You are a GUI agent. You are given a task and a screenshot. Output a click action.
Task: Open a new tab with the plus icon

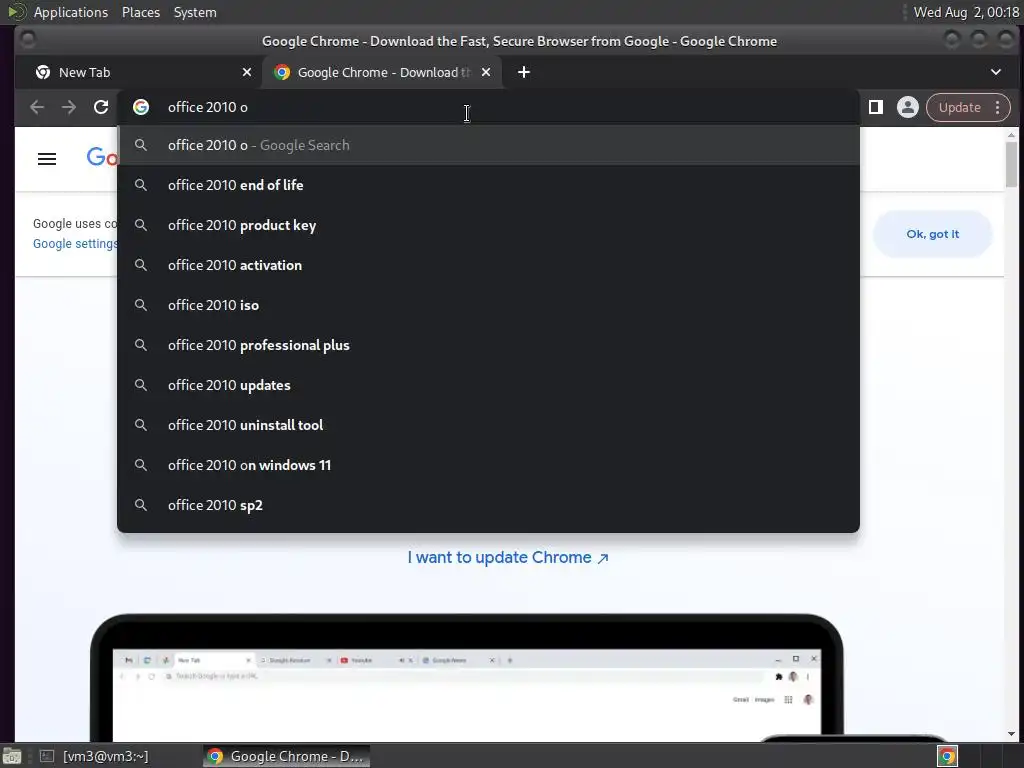coord(524,72)
